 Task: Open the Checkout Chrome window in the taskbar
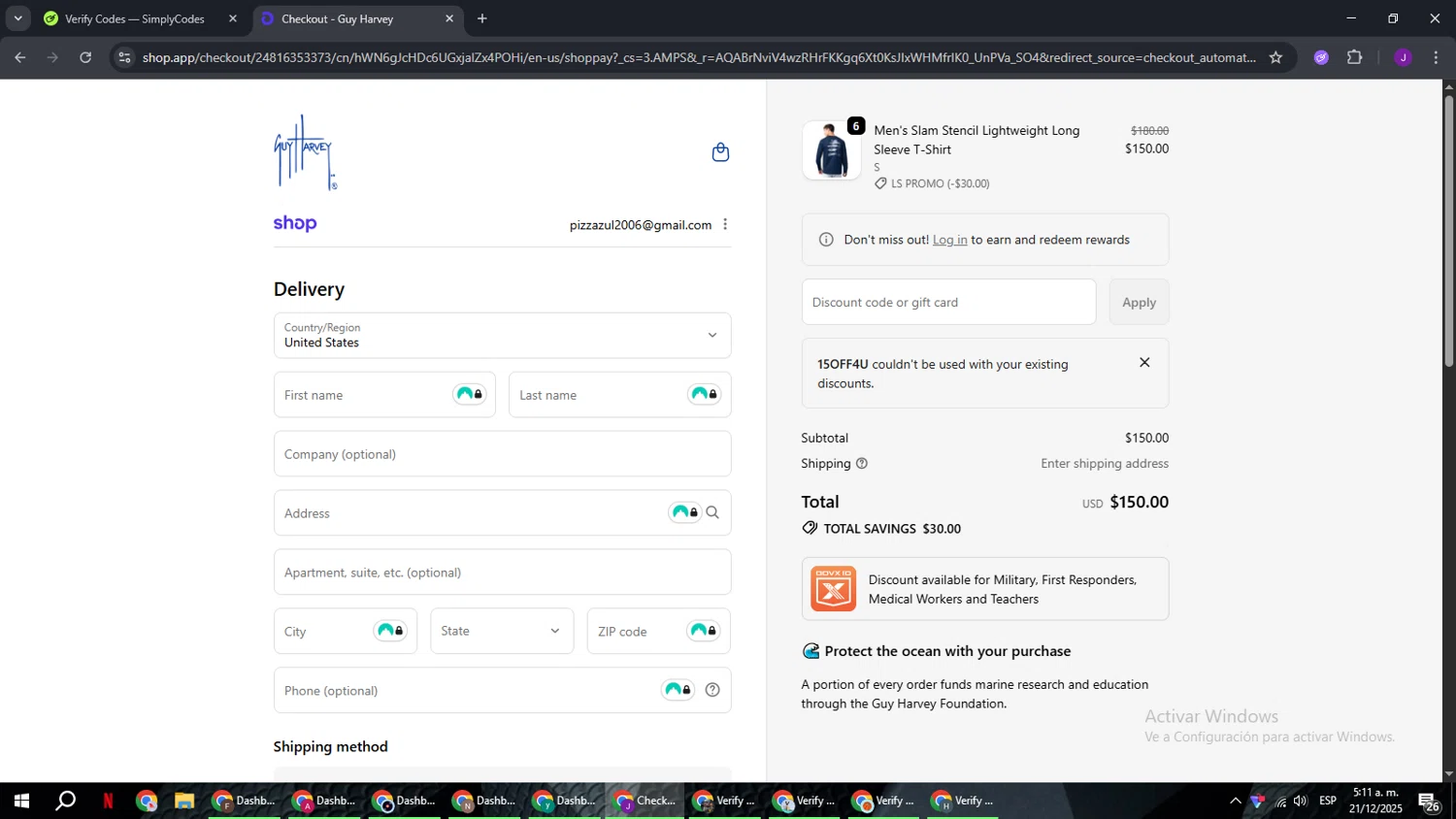[x=645, y=801]
